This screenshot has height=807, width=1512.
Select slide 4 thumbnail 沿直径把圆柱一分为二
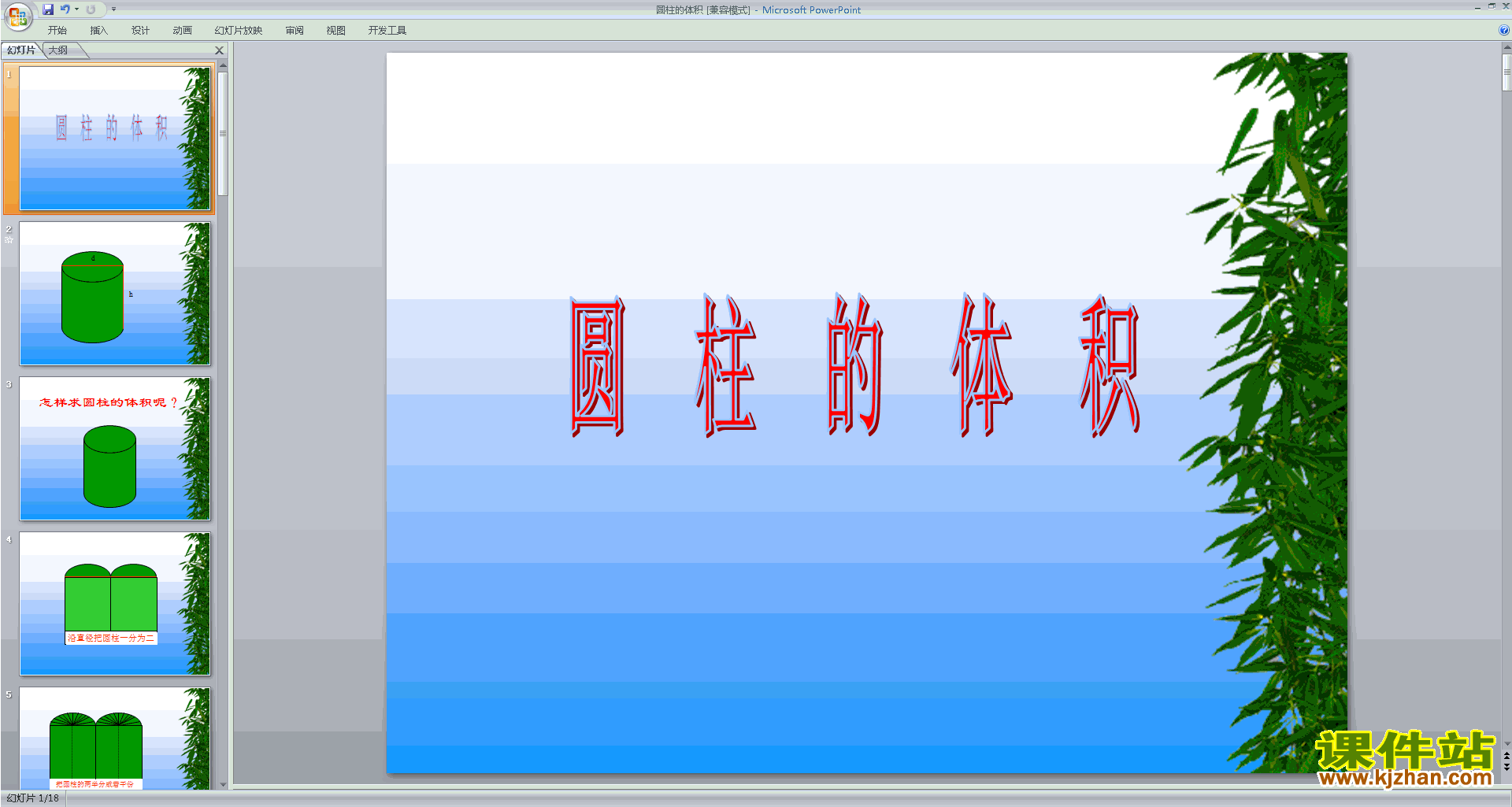(x=115, y=603)
